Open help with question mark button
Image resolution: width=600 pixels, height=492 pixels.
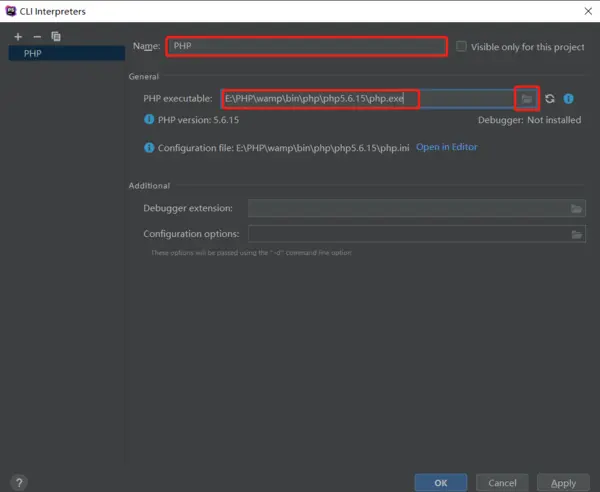pos(19,483)
